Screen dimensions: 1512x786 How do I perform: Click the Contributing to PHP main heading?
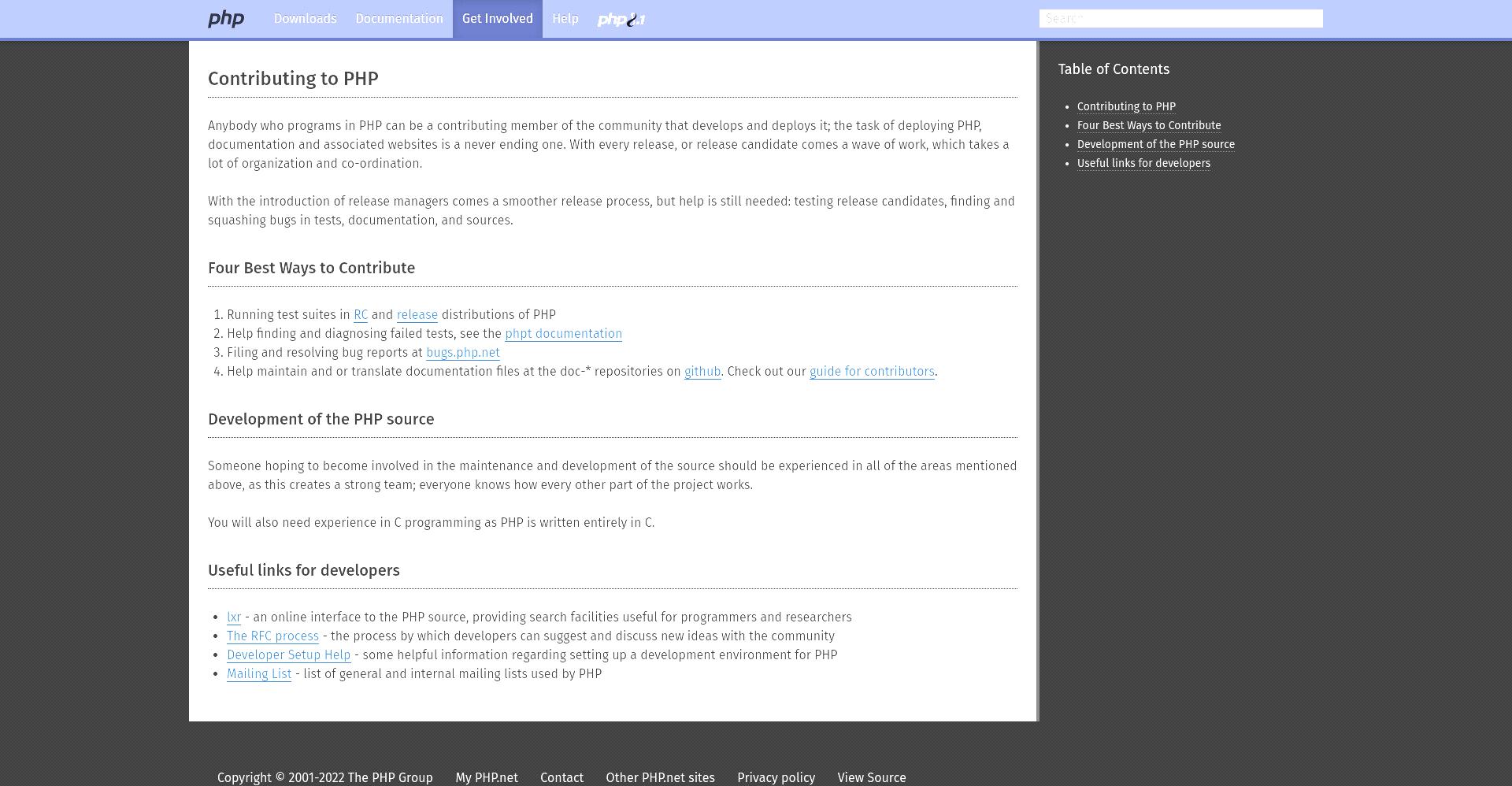pos(293,79)
